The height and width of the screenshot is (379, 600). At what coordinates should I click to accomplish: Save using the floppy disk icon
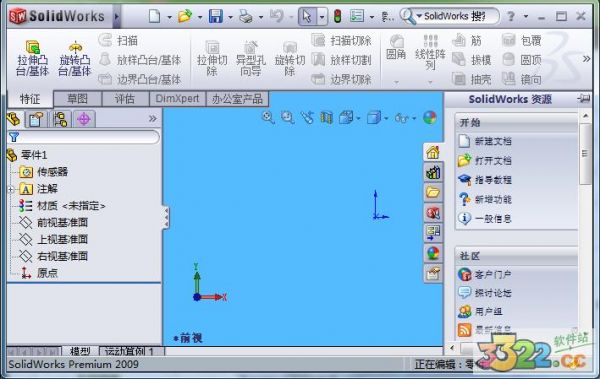point(215,16)
